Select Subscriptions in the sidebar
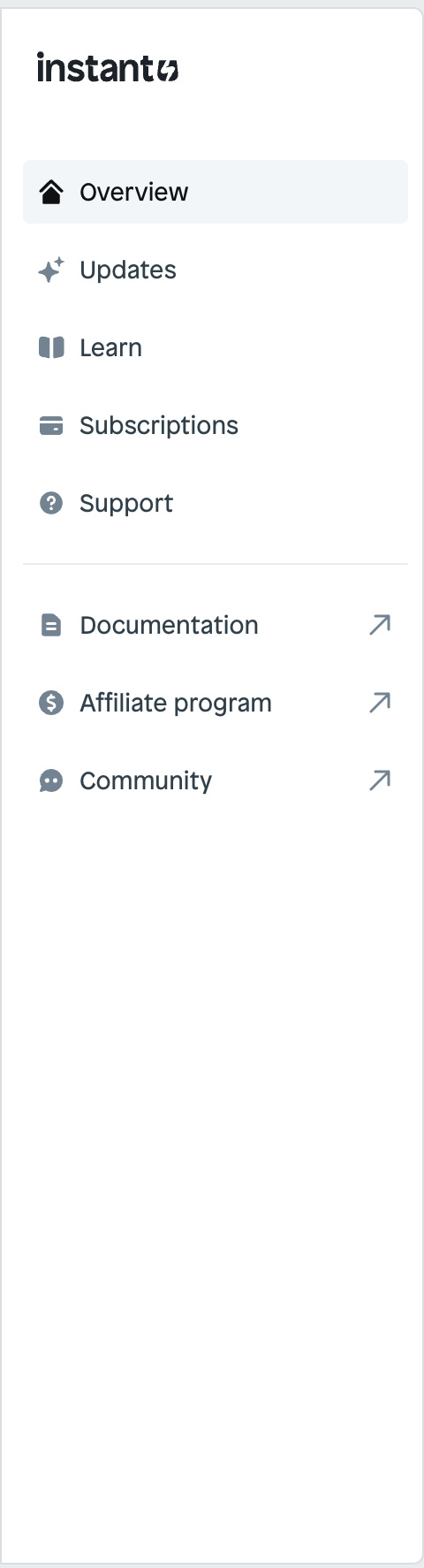 (x=216, y=425)
